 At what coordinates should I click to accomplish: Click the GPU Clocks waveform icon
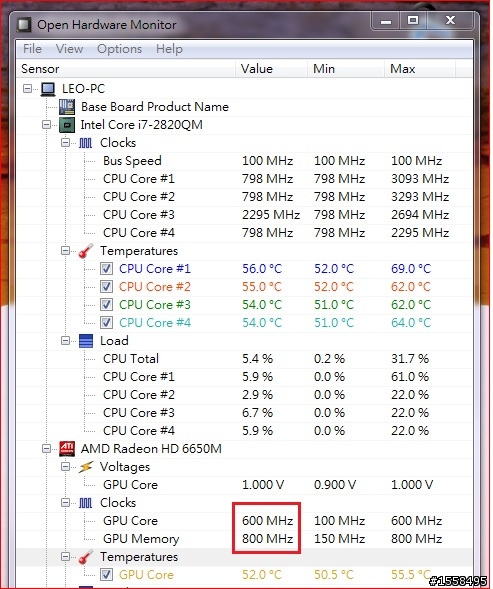click(86, 503)
